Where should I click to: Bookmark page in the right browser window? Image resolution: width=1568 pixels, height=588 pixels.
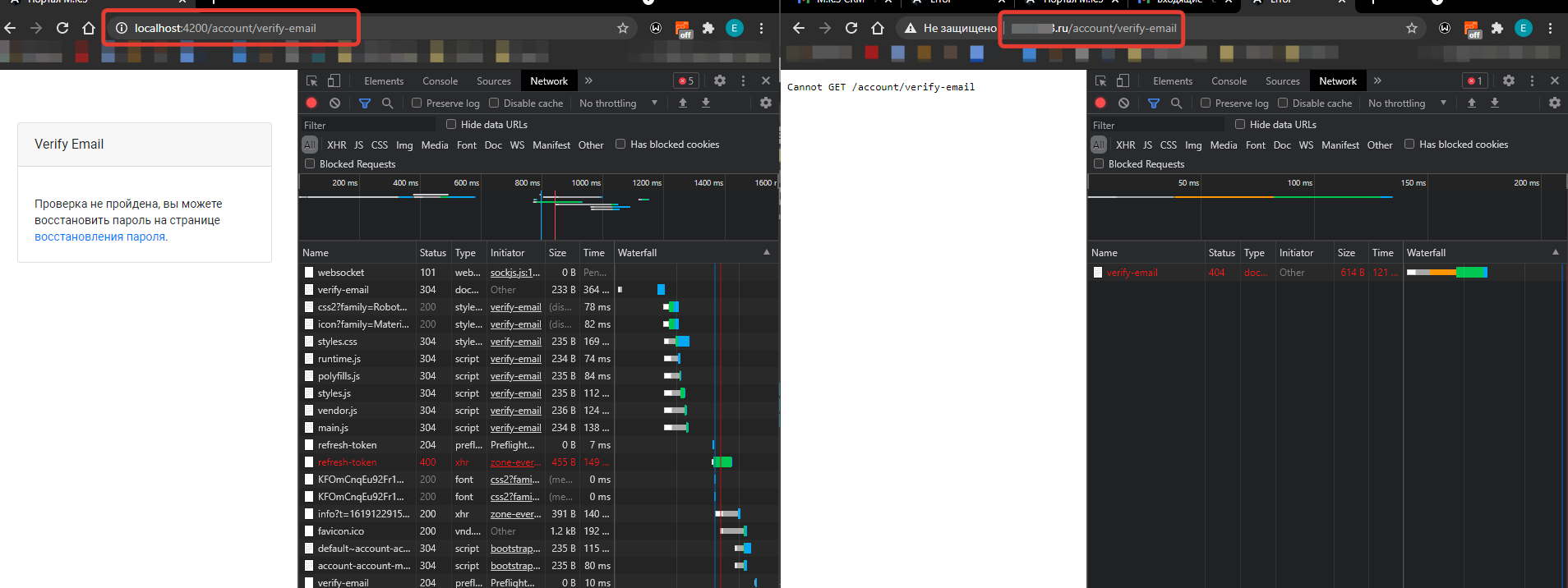tap(1412, 28)
